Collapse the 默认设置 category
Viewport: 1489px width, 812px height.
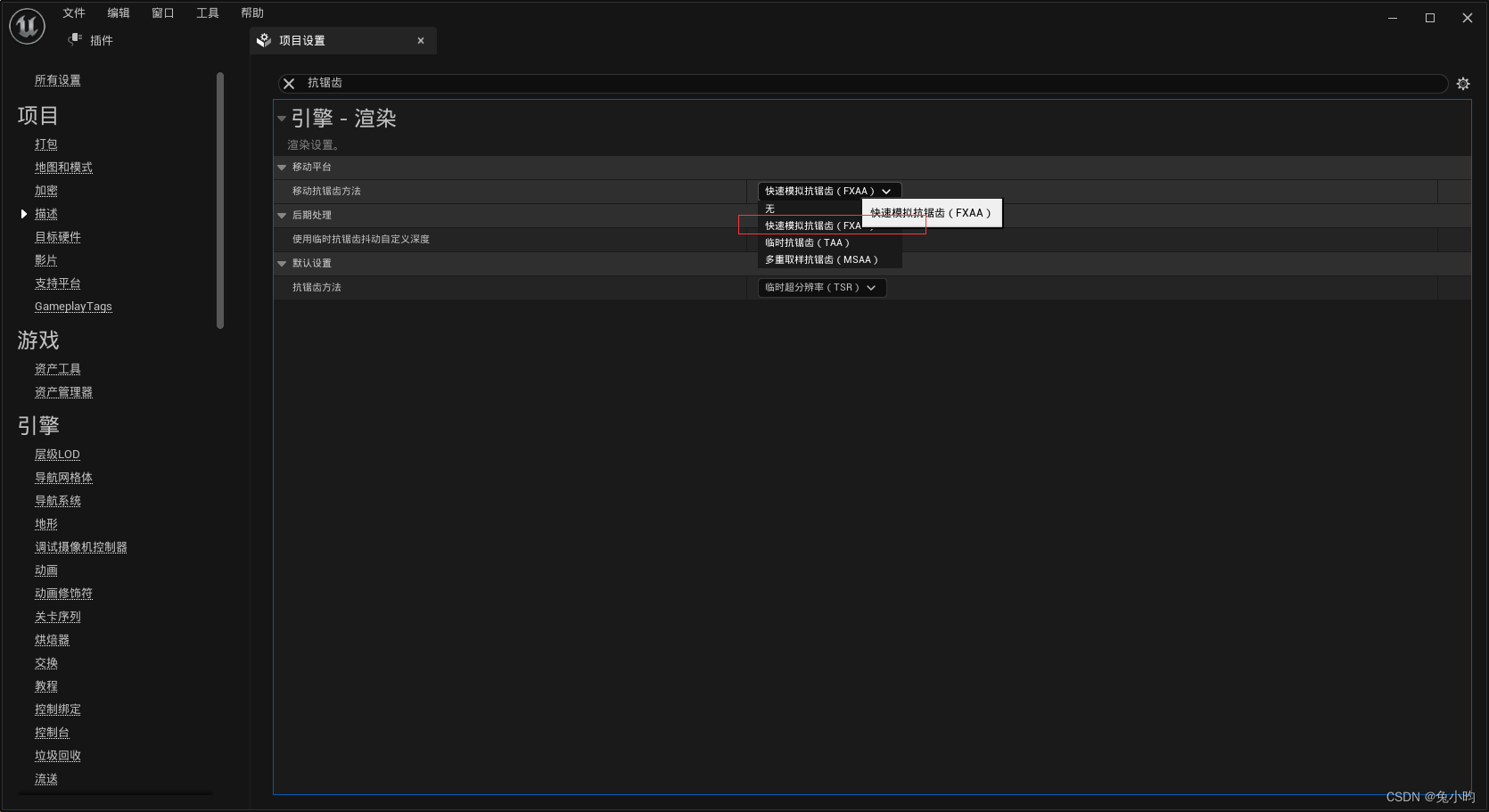(x=282, y=263)
